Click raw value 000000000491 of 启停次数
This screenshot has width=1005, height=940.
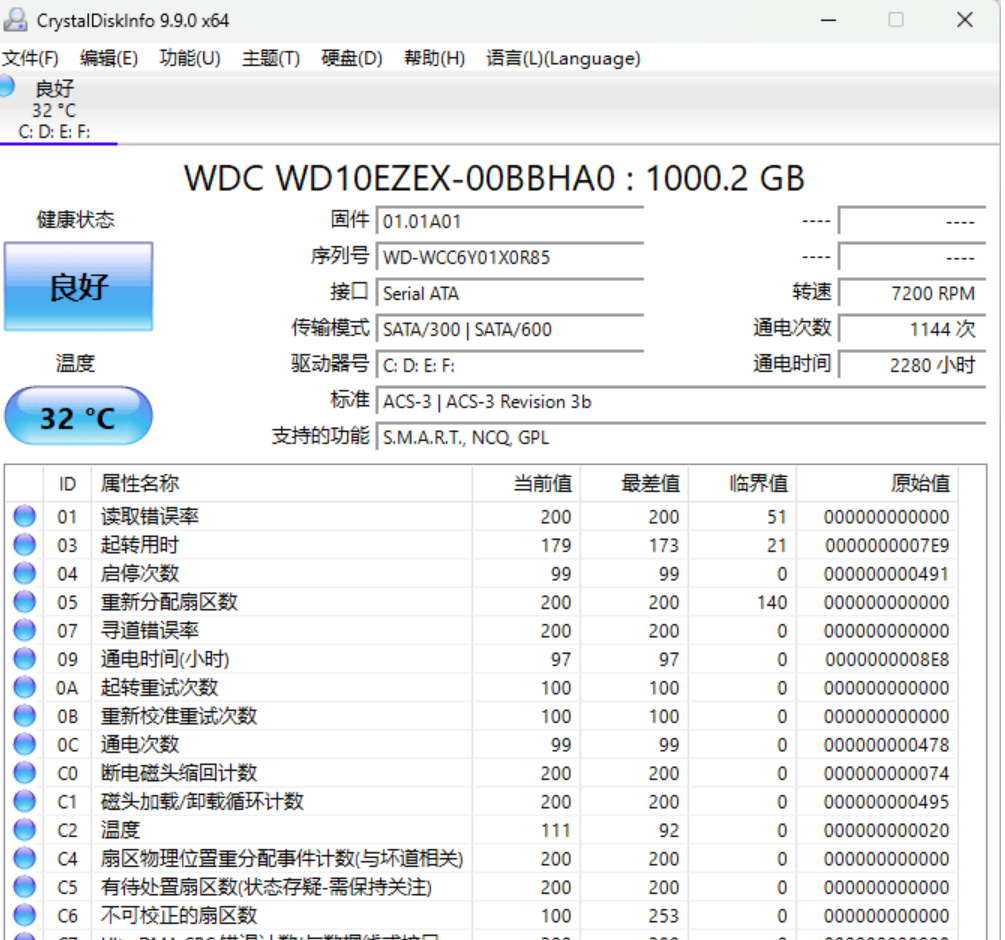pyautogui.click(x=886, y=573)
